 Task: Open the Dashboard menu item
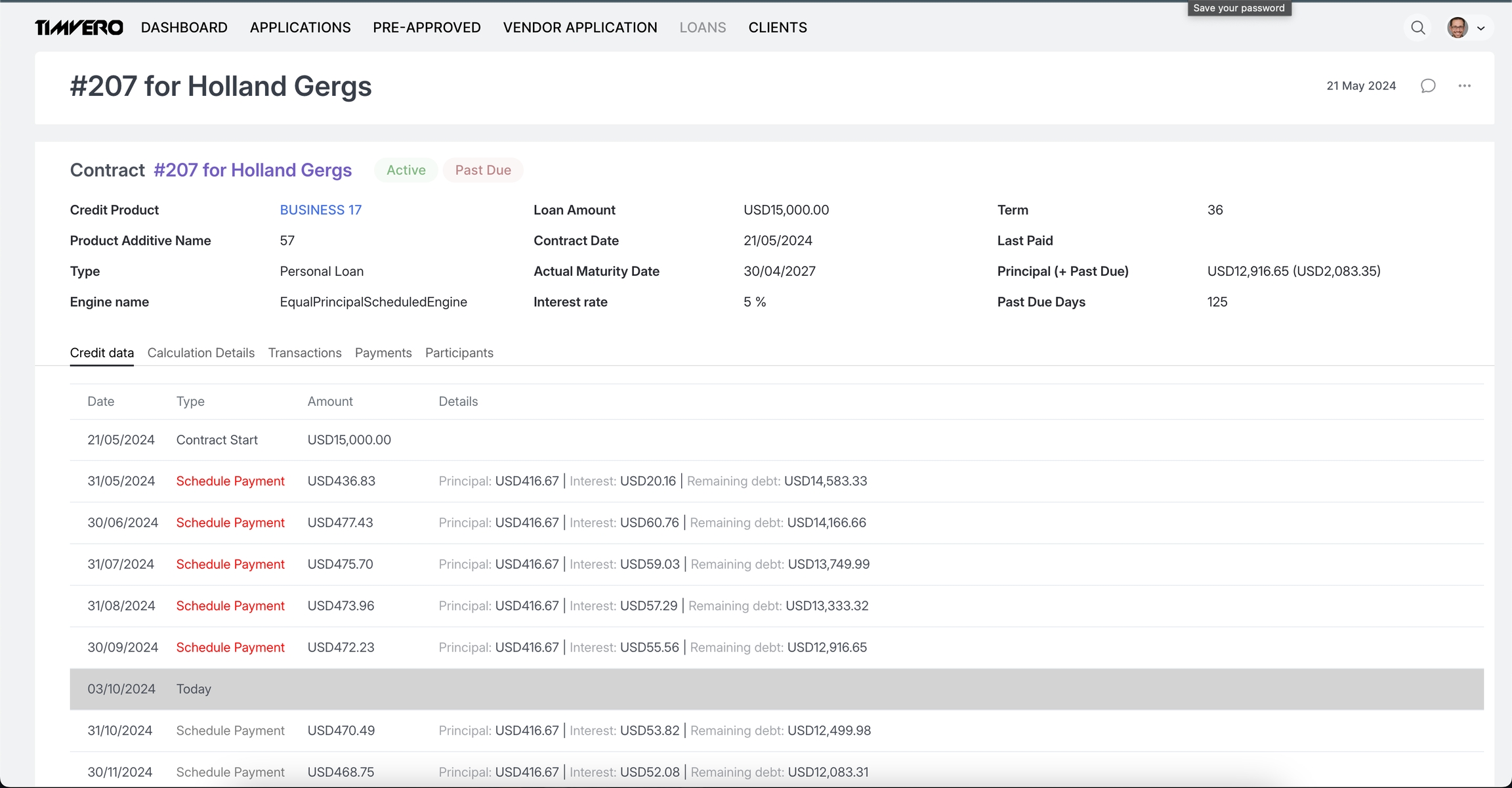coord(184,28)
